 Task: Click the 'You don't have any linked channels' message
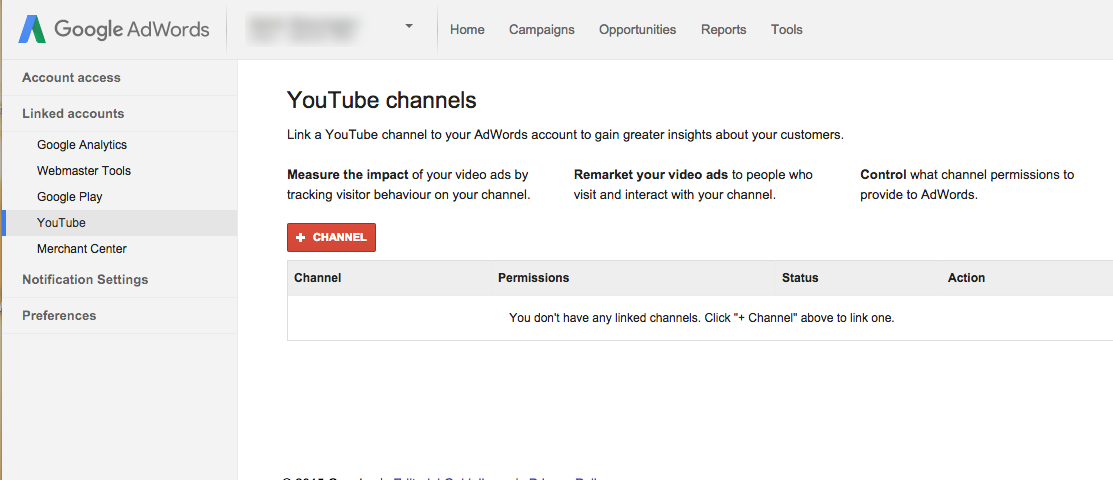coord(701,318)
